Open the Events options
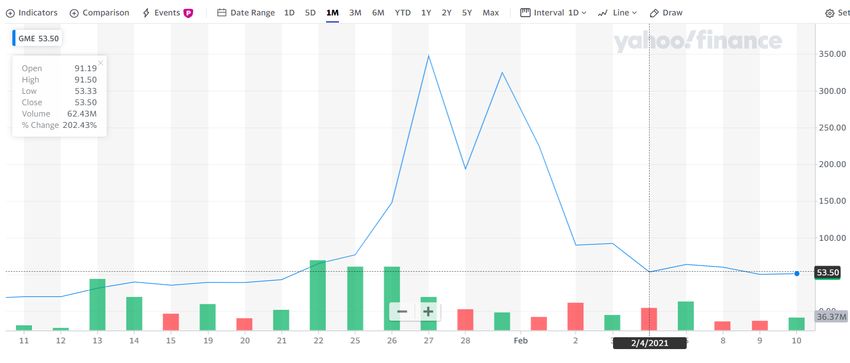850x363 pixels. coord(161,12)
